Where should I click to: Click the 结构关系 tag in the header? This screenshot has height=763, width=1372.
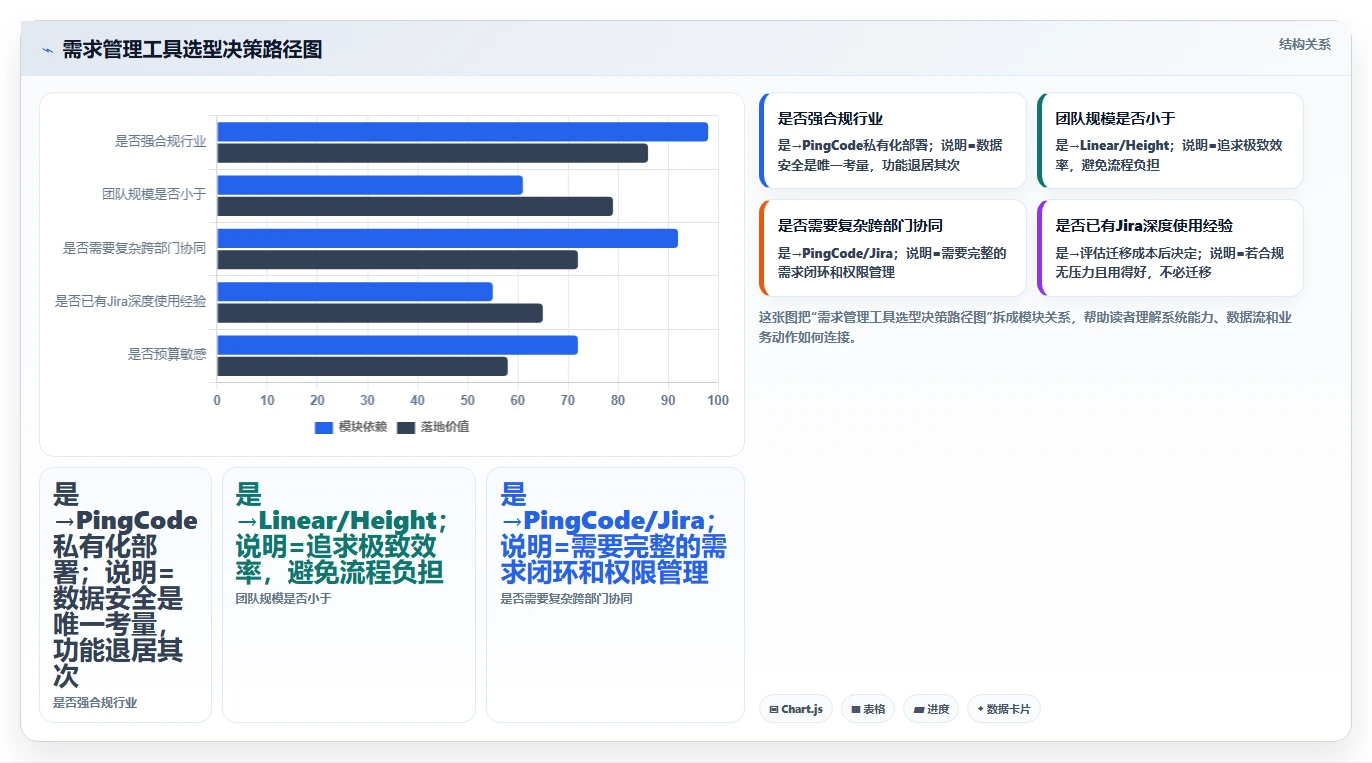[1305, 45]
